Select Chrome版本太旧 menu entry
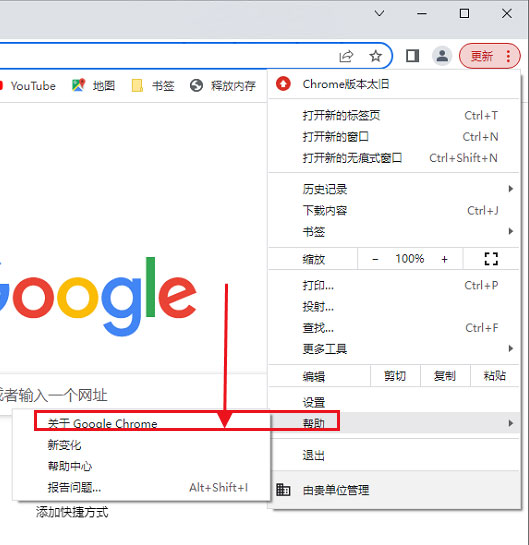 [394, 84]
